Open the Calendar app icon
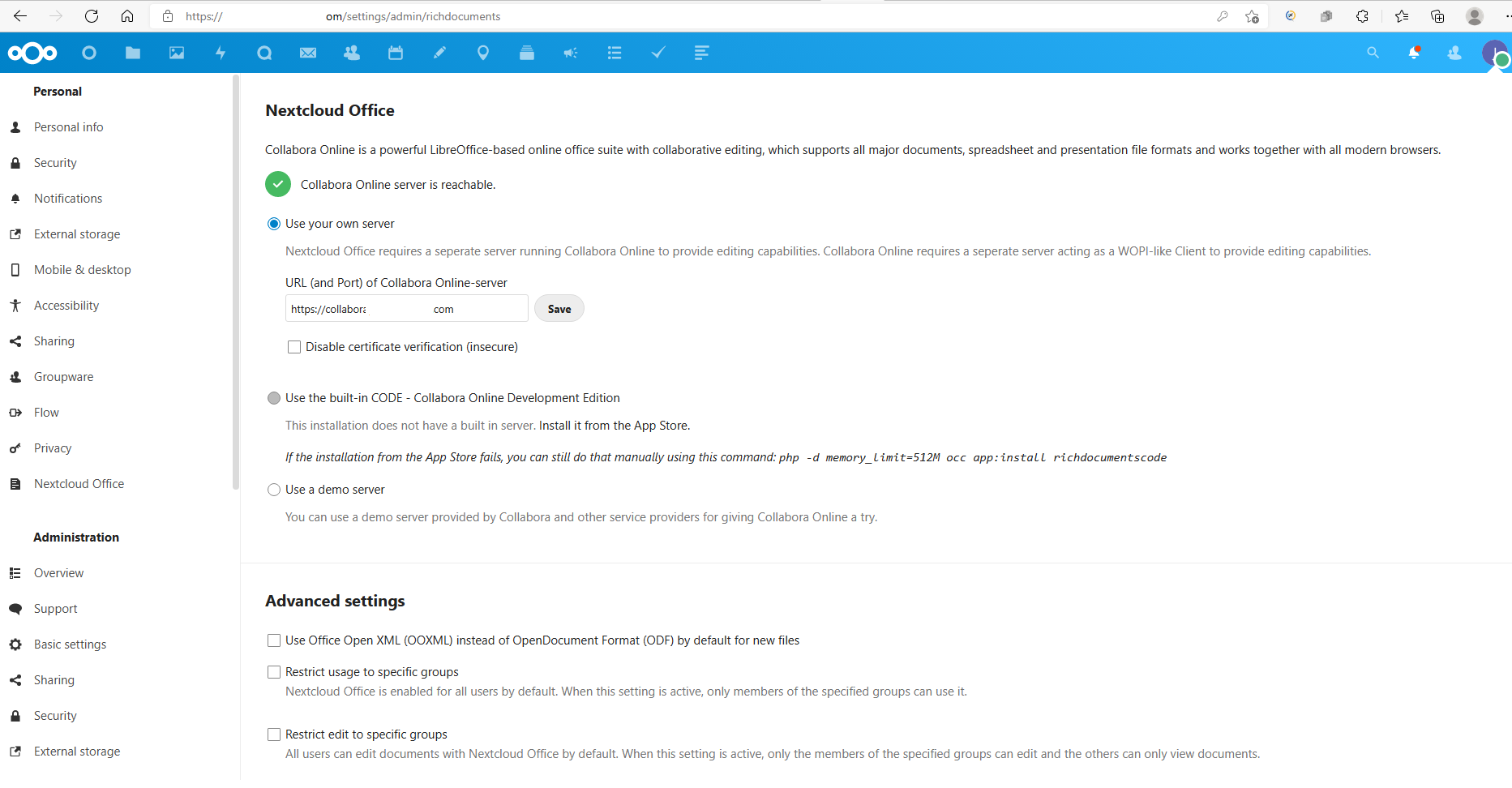This screenshot has height=788, width=1512. pos(396,53)
